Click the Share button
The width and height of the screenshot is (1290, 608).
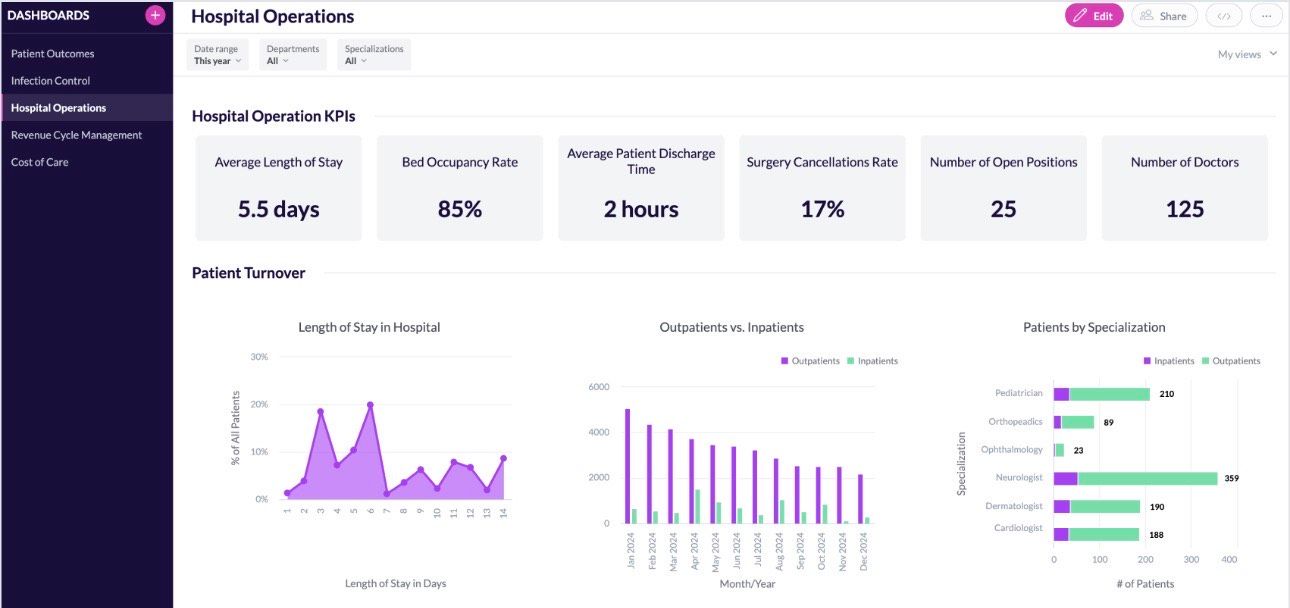click(1164, 16)
